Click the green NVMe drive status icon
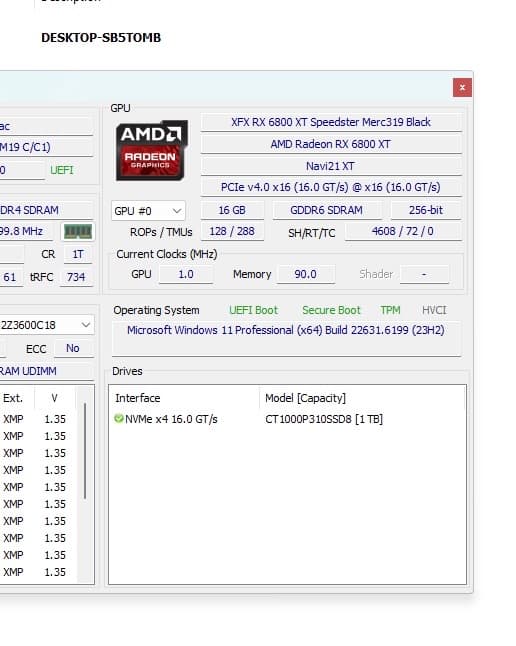 [x=119, y=419]
